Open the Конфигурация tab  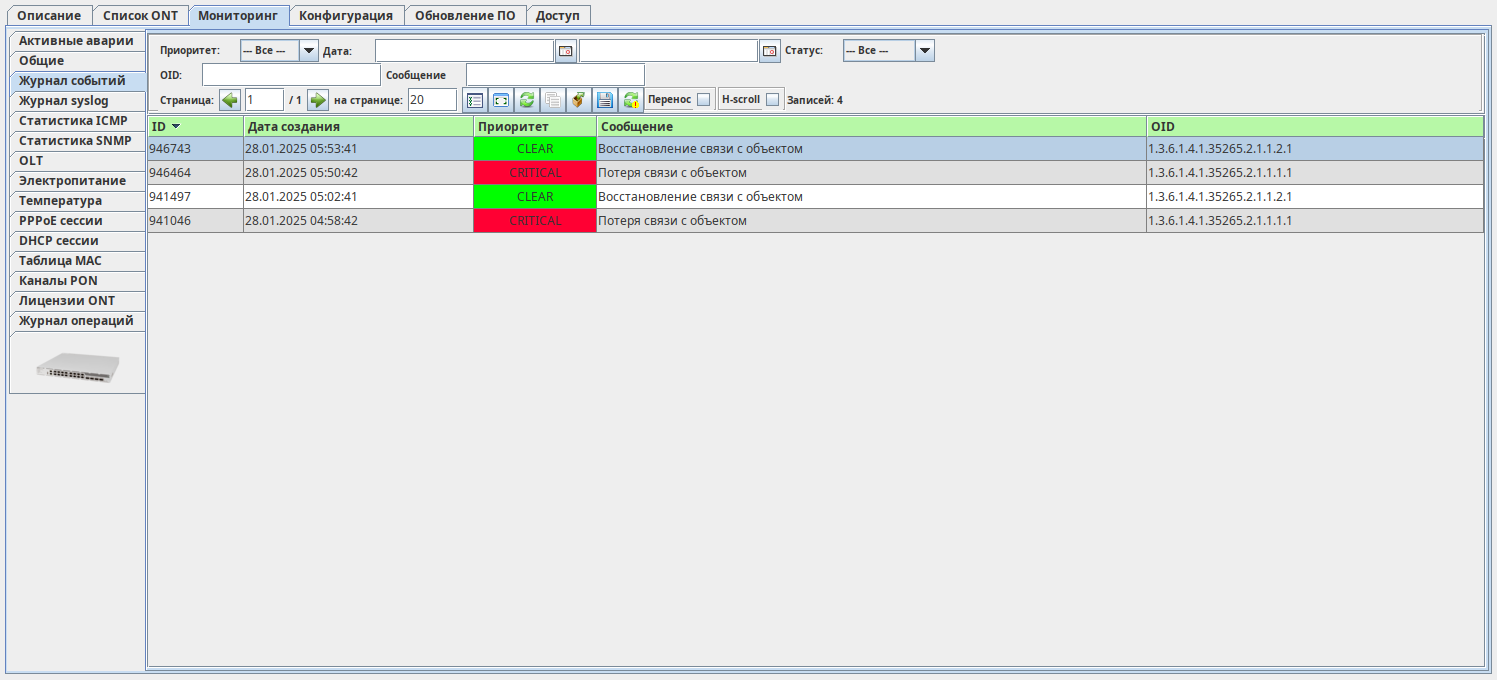(x=347, y=16)
